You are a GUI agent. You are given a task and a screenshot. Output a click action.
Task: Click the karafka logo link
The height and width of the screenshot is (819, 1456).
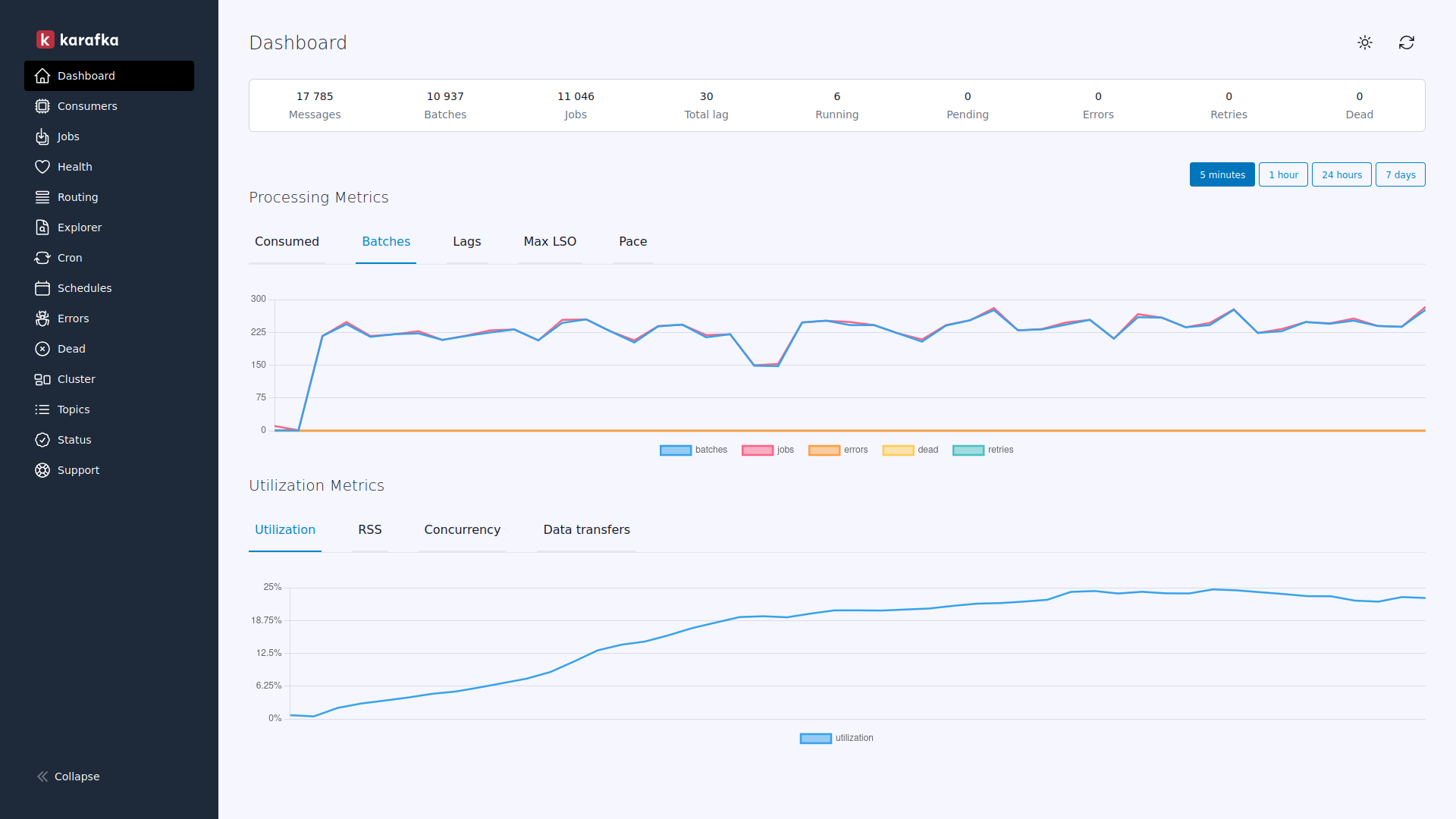77,39
